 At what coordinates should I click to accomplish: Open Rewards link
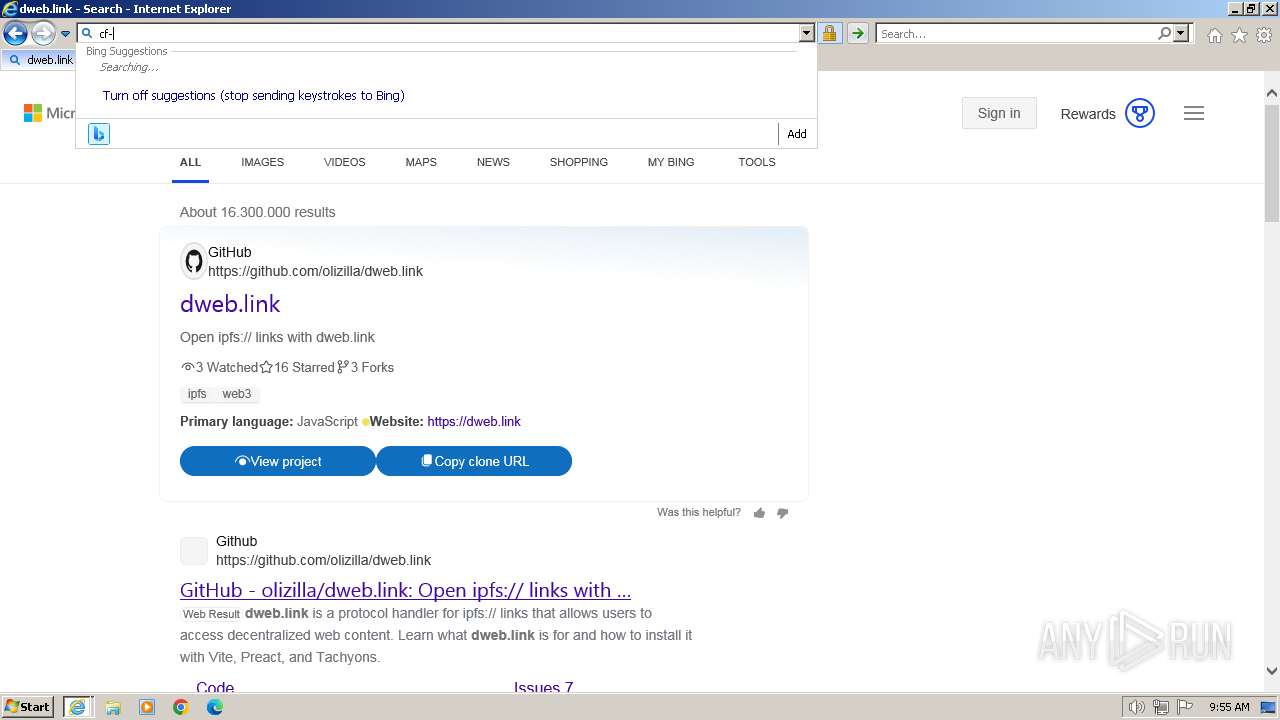pos(1088,114)
